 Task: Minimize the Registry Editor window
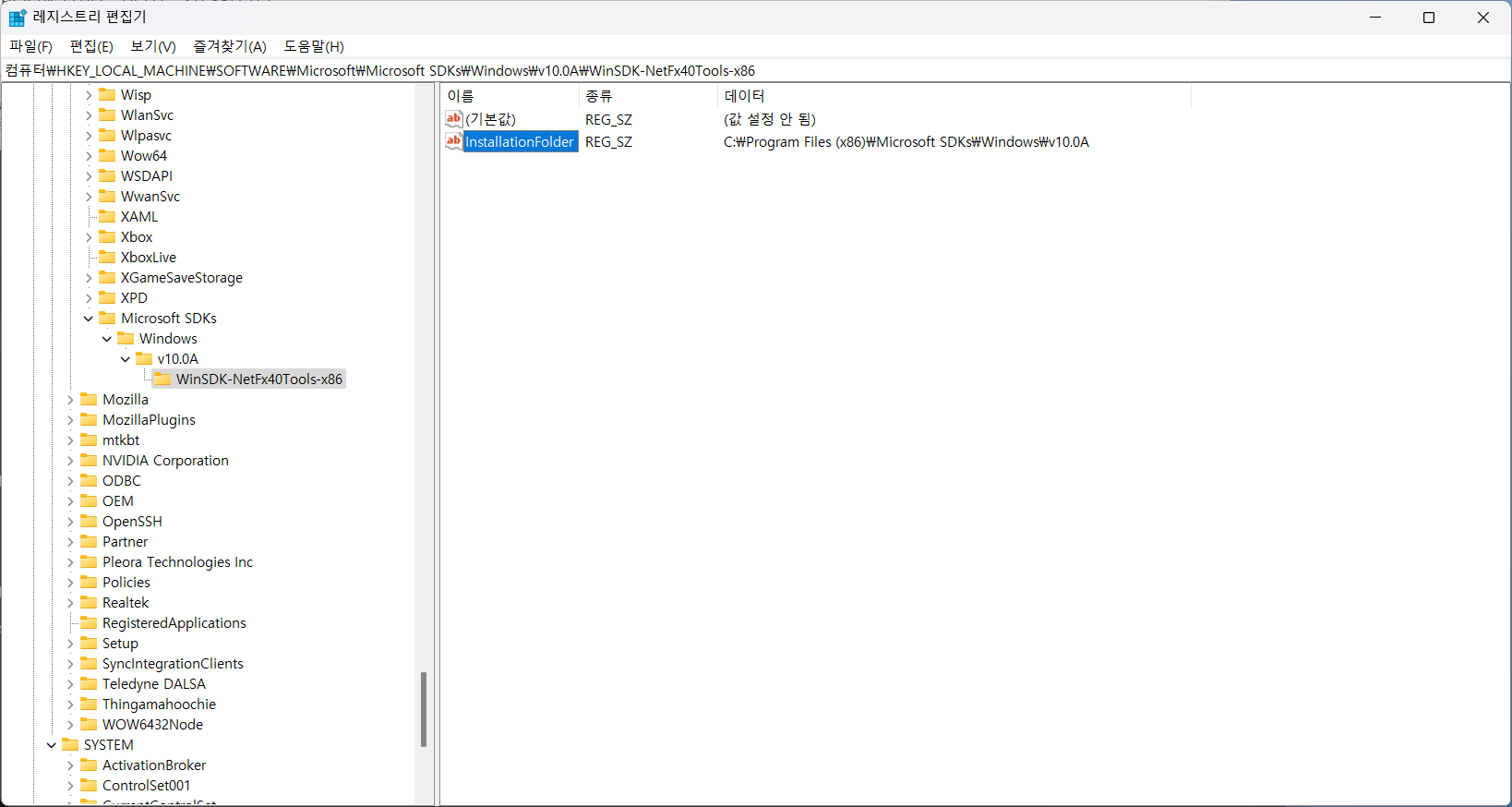coord(1375,18)
